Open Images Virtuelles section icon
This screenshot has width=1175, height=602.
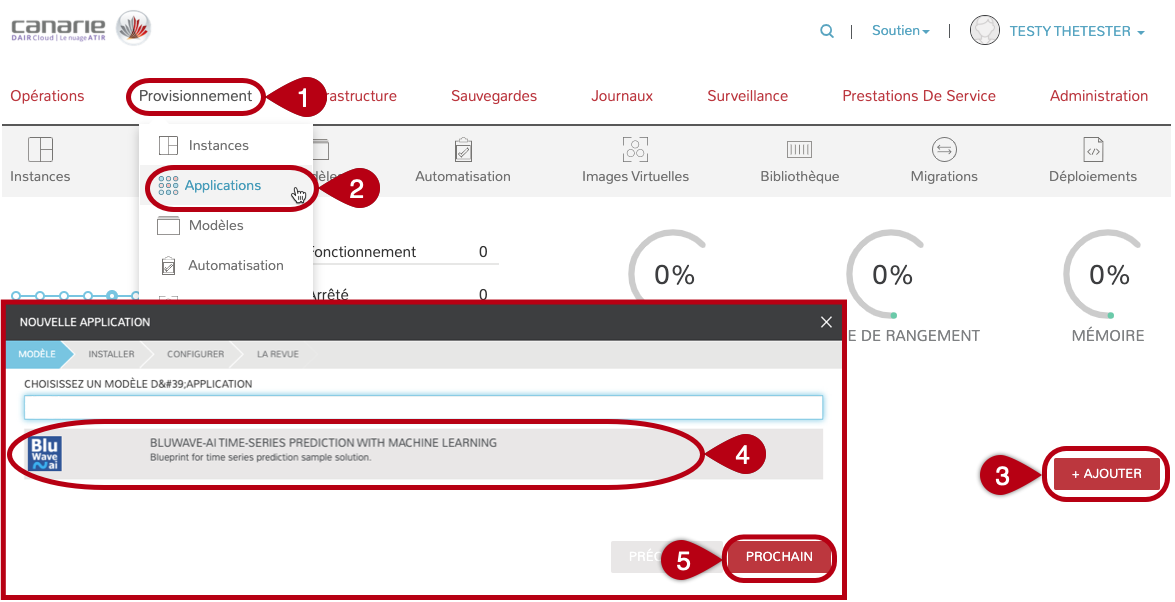[x=635, y=151]
